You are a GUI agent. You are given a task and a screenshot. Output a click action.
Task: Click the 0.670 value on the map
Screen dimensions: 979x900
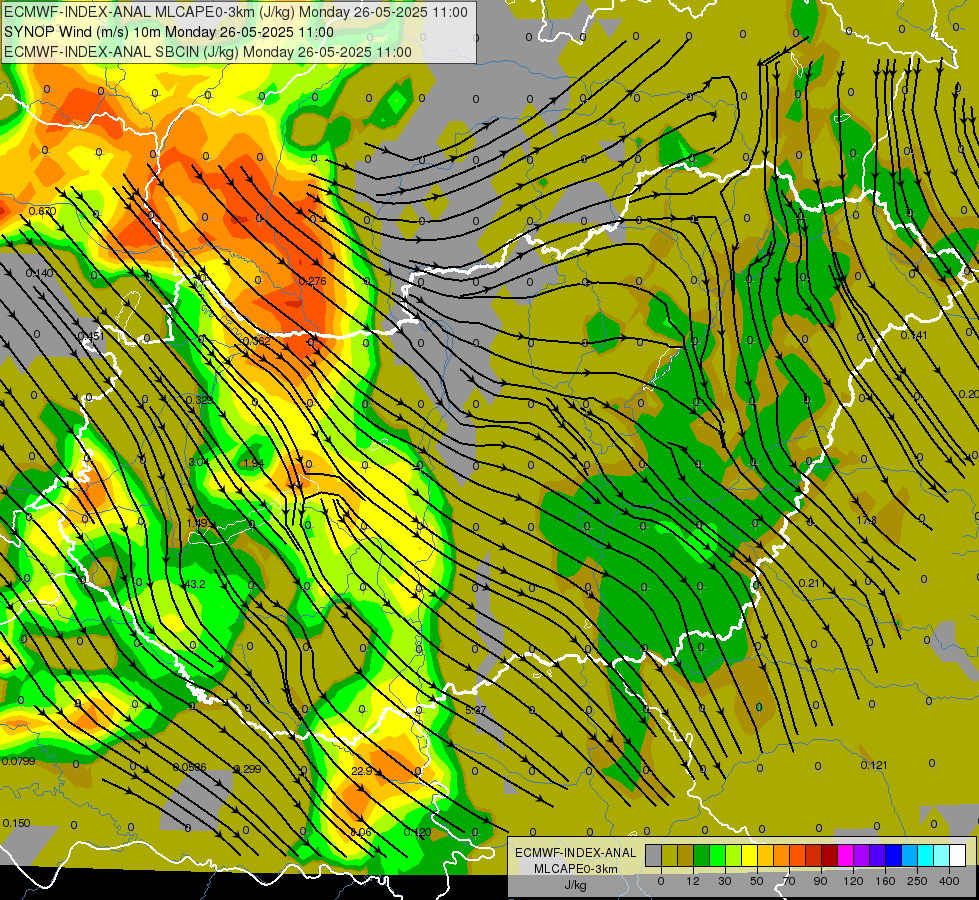pos(42,211)
